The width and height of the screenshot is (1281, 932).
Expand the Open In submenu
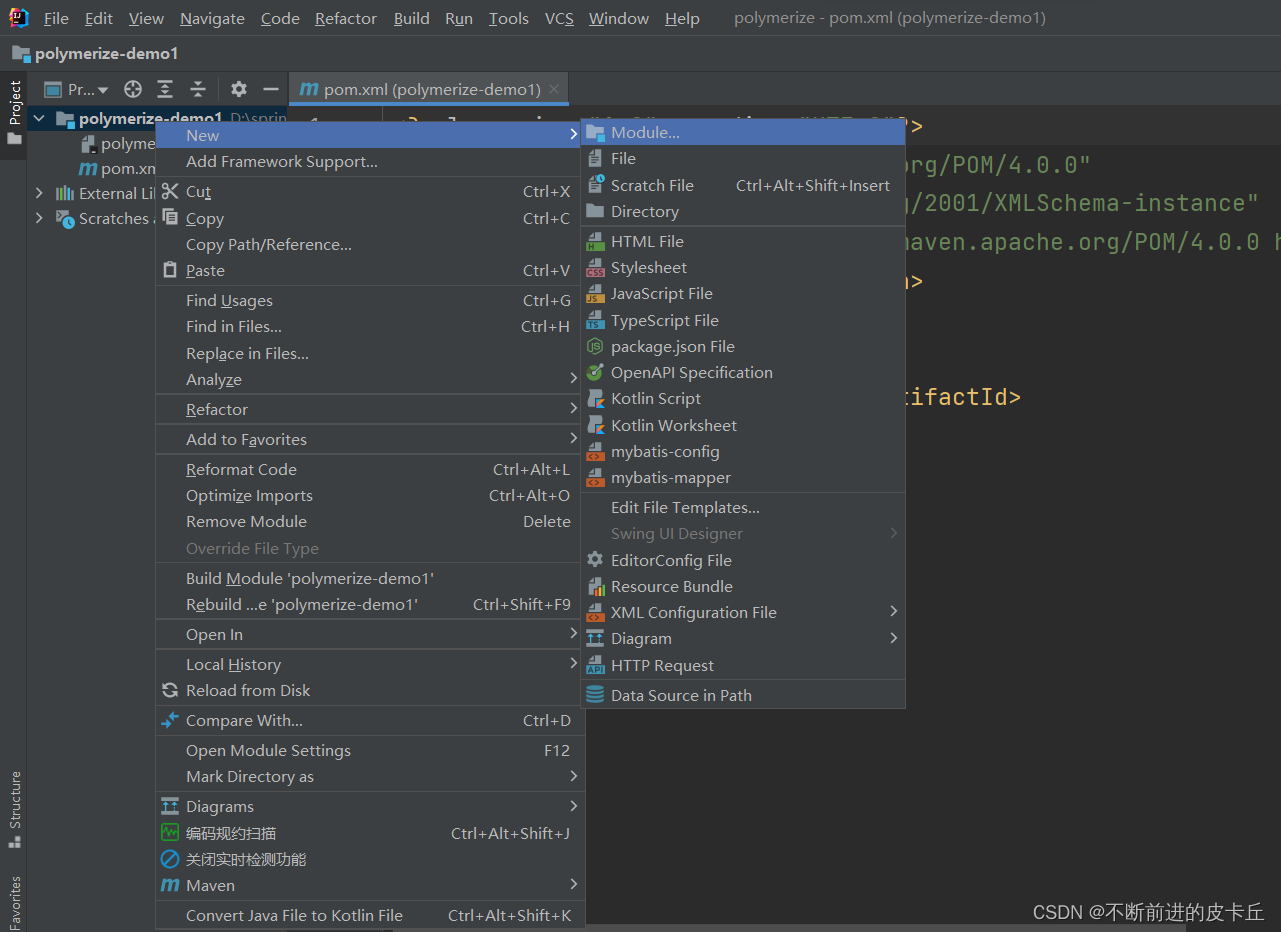[573, 634]
